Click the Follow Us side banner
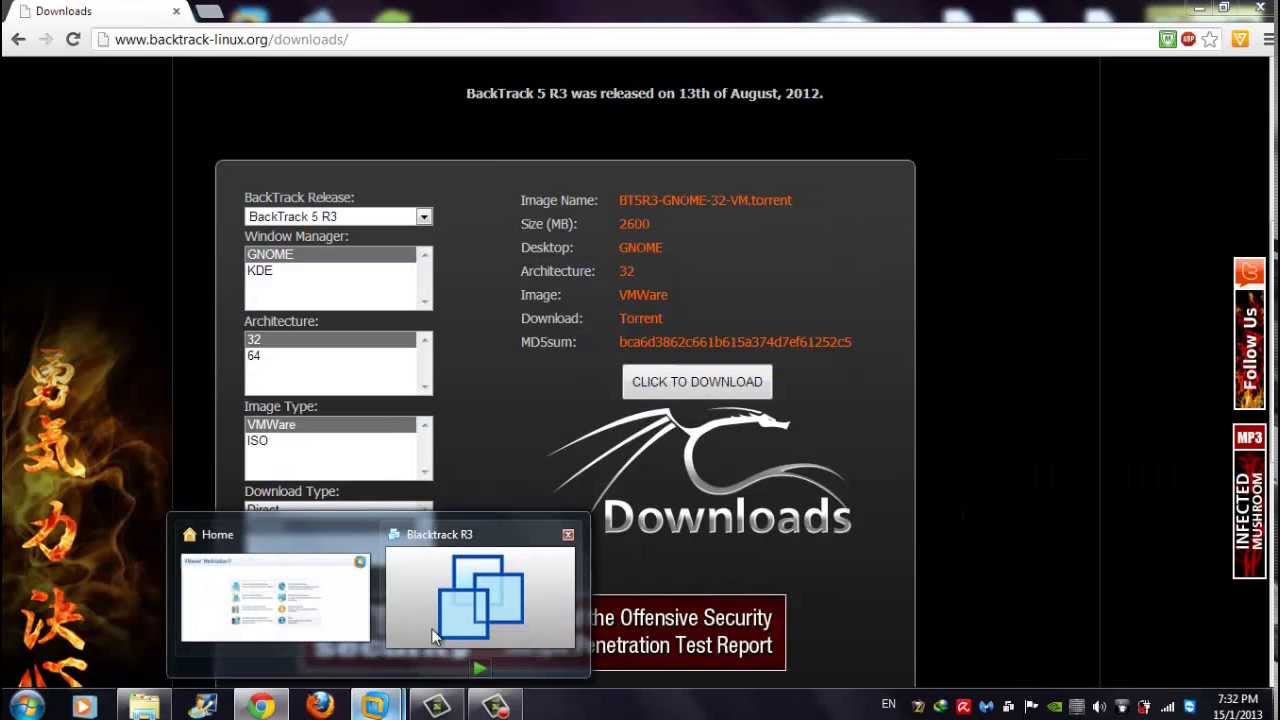Screen dimensions: 1280x720 [x=1249, y=334]
